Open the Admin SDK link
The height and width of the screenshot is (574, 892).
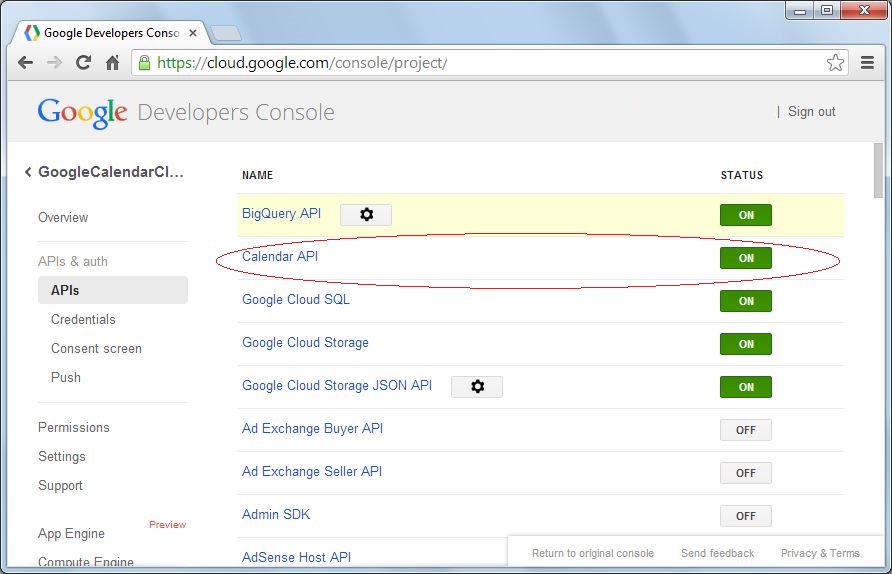[276, 514]
